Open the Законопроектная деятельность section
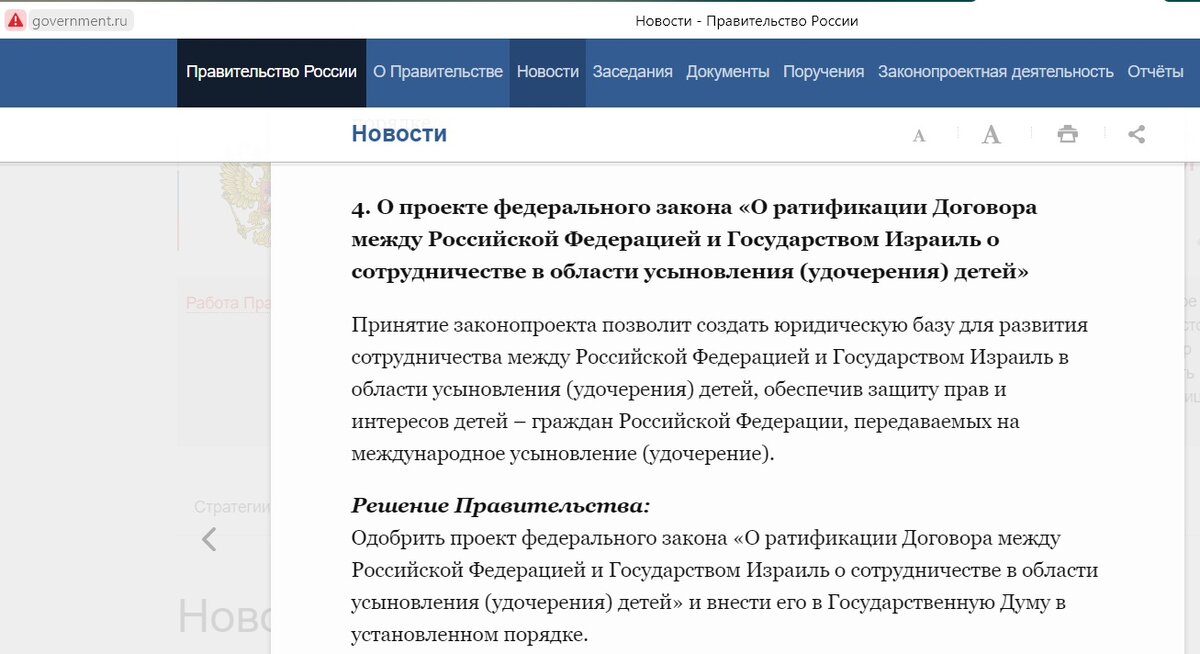1200x654 pixels. 995,72
